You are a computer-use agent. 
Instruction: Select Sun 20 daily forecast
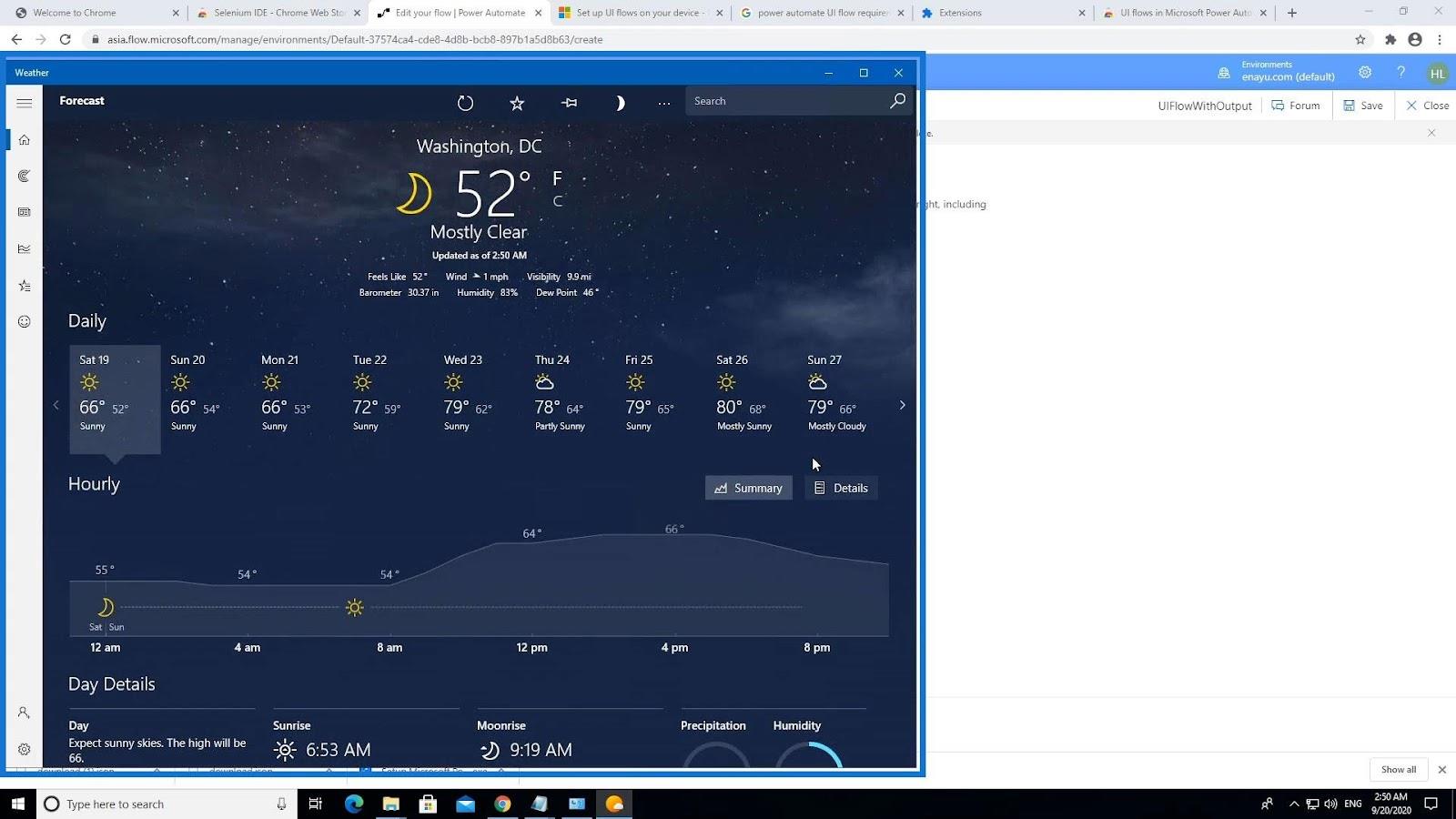[206, 399]
